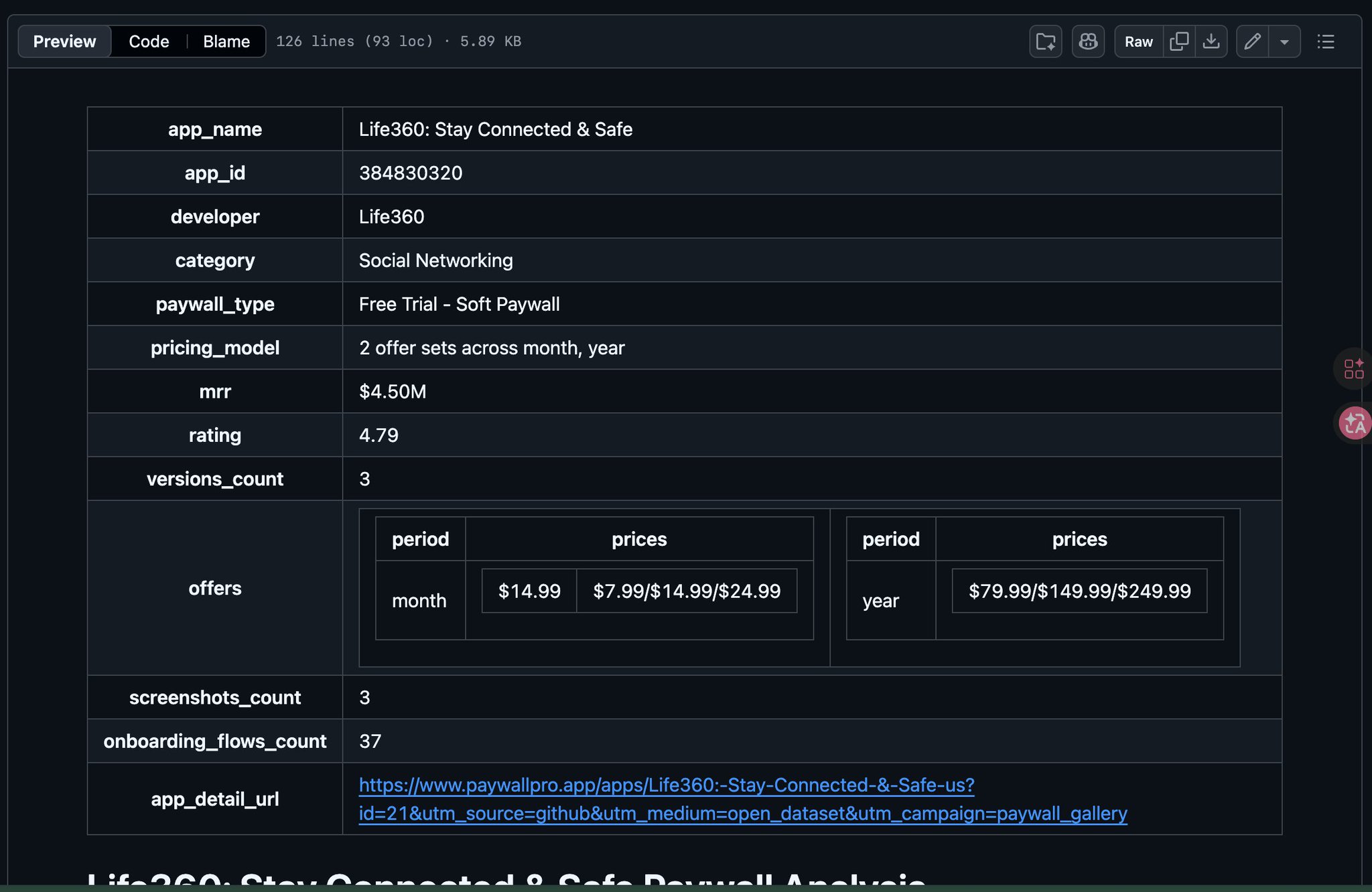Screen dimensions: 1372x892
Task: Click the onboarding_flows_count value 37
Action: point(370,741)
